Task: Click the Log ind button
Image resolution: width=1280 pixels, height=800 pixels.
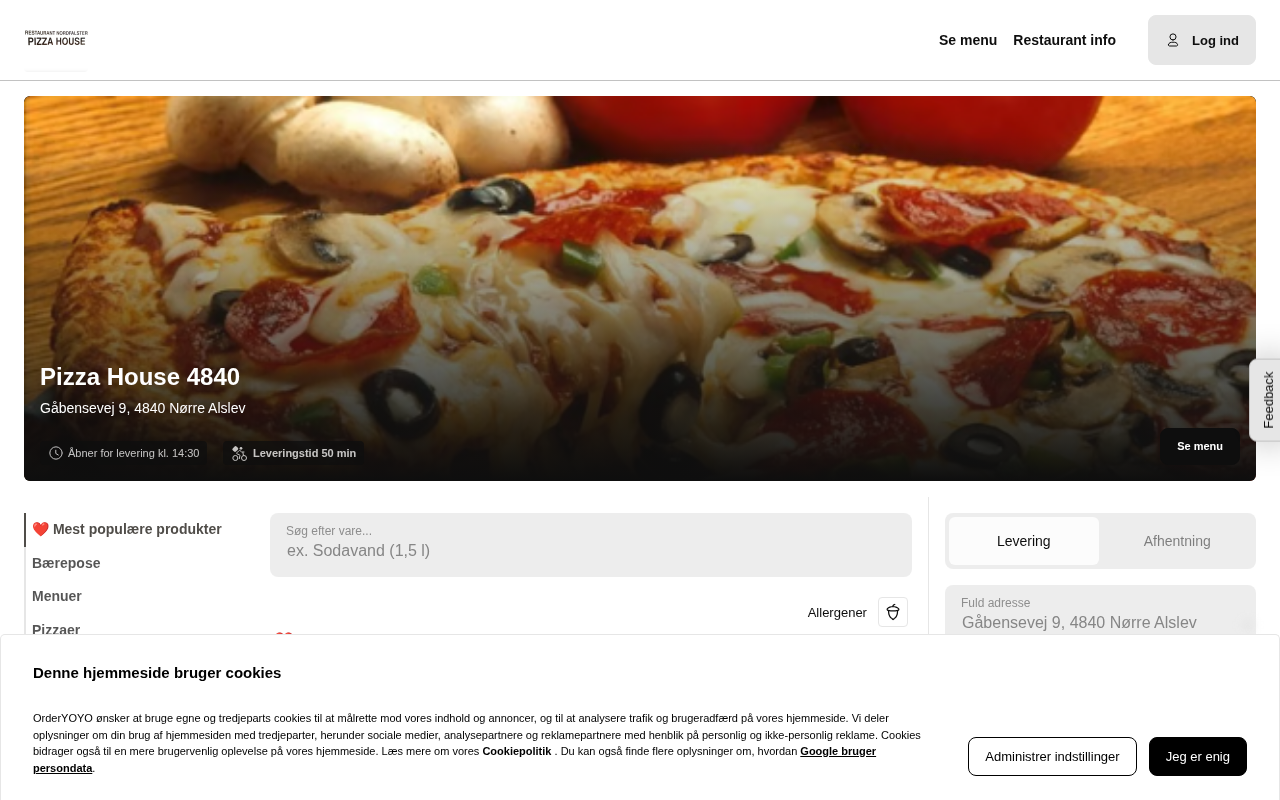Action: click(1202, 40)
